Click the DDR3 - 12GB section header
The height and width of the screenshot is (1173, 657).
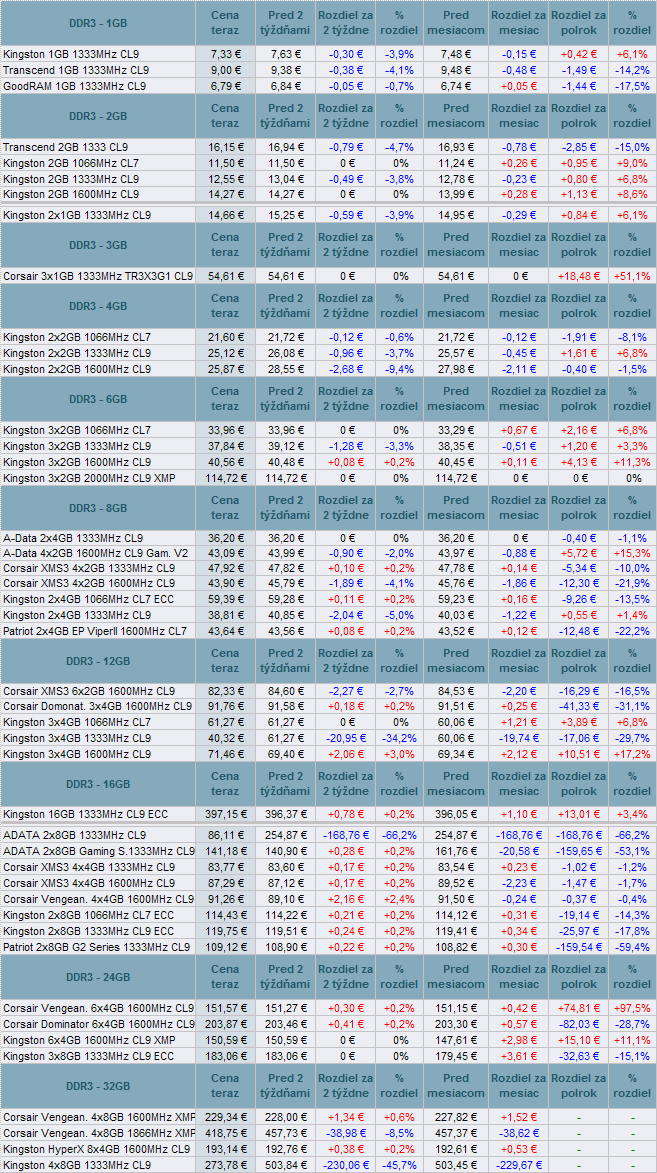[x=98, y=661]
